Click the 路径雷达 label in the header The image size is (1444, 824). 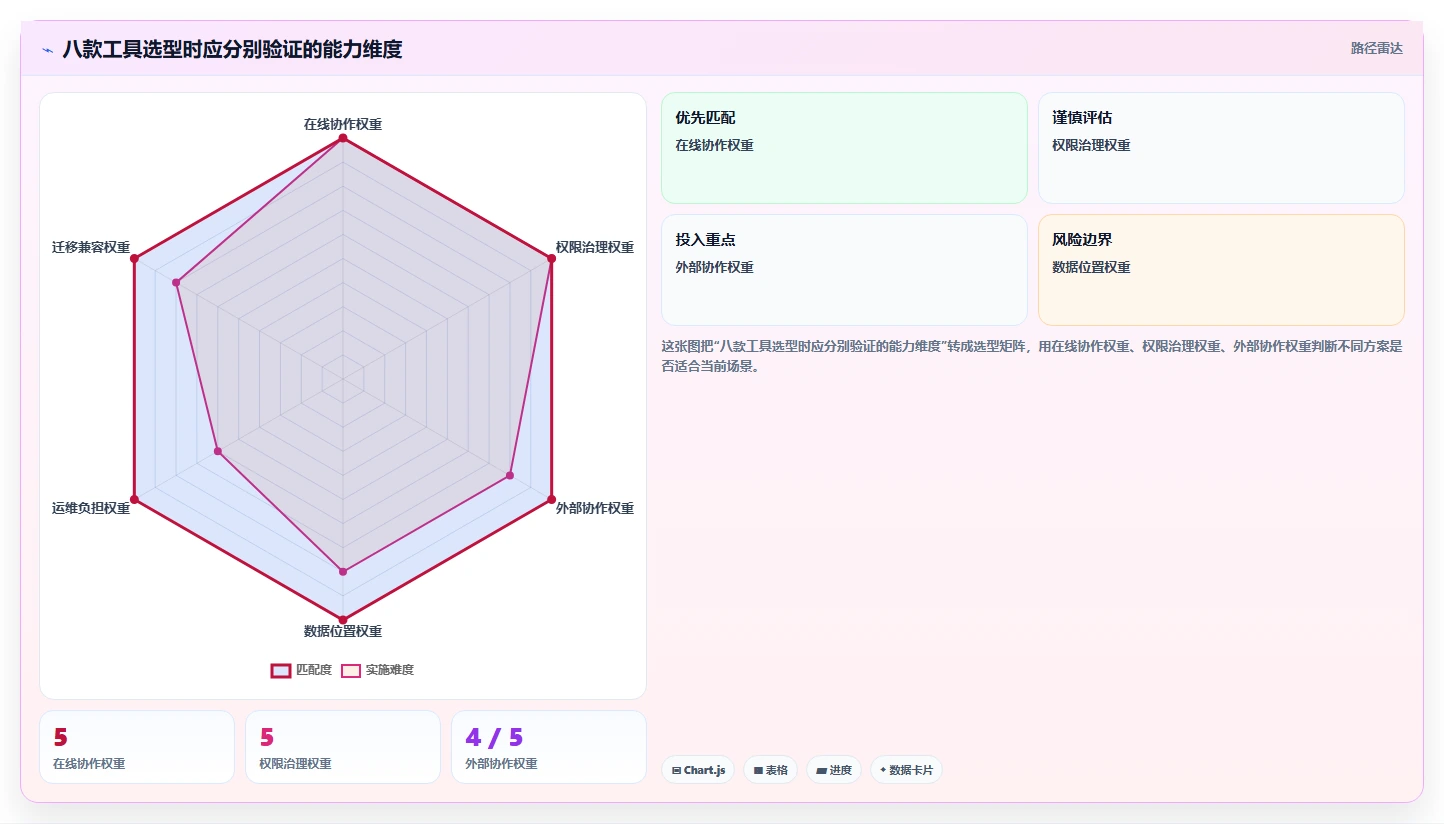(x=1376, y=48)
